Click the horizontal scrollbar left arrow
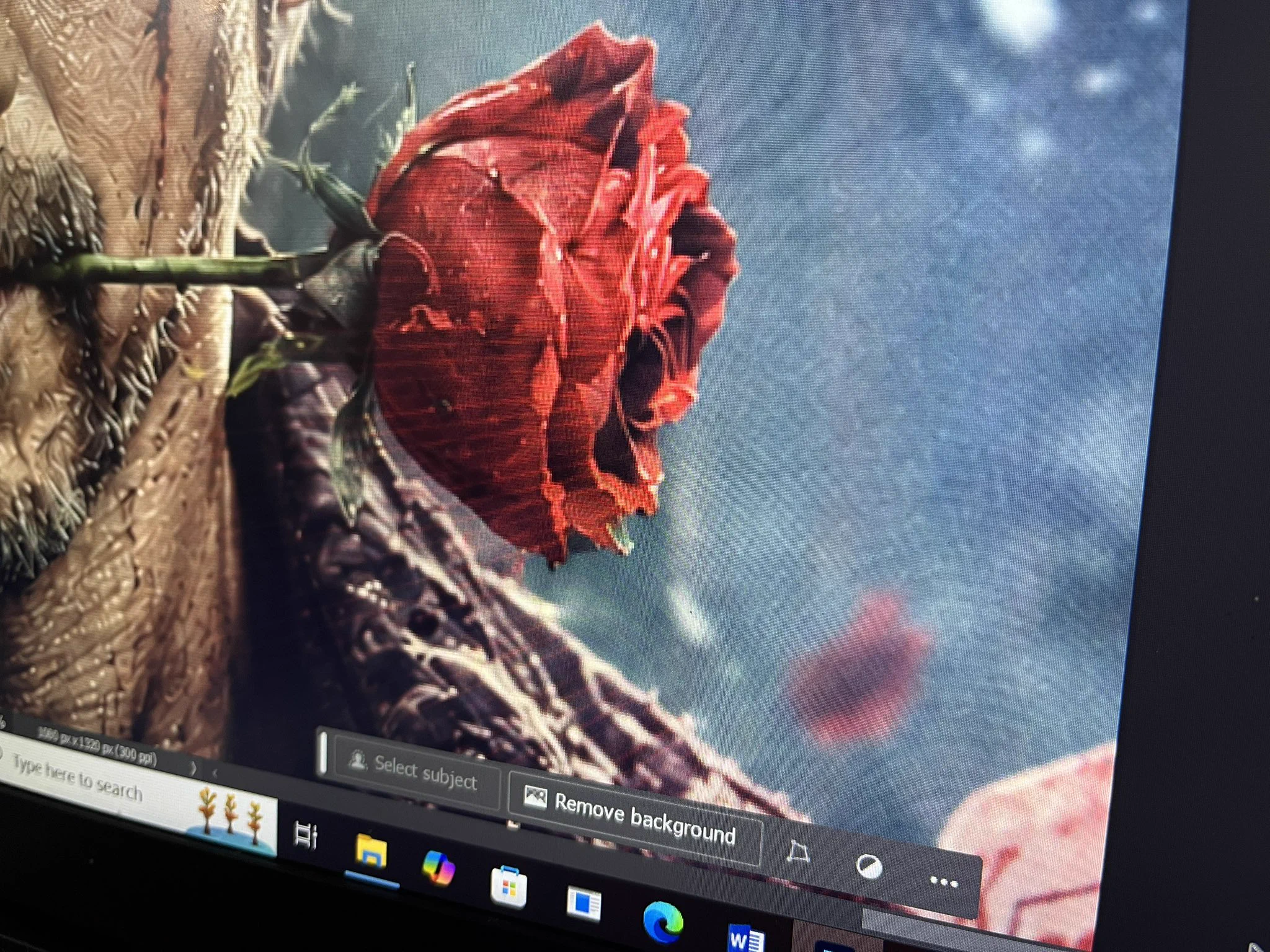Viewport: 1270px width, 952px height. click(215, 773)
